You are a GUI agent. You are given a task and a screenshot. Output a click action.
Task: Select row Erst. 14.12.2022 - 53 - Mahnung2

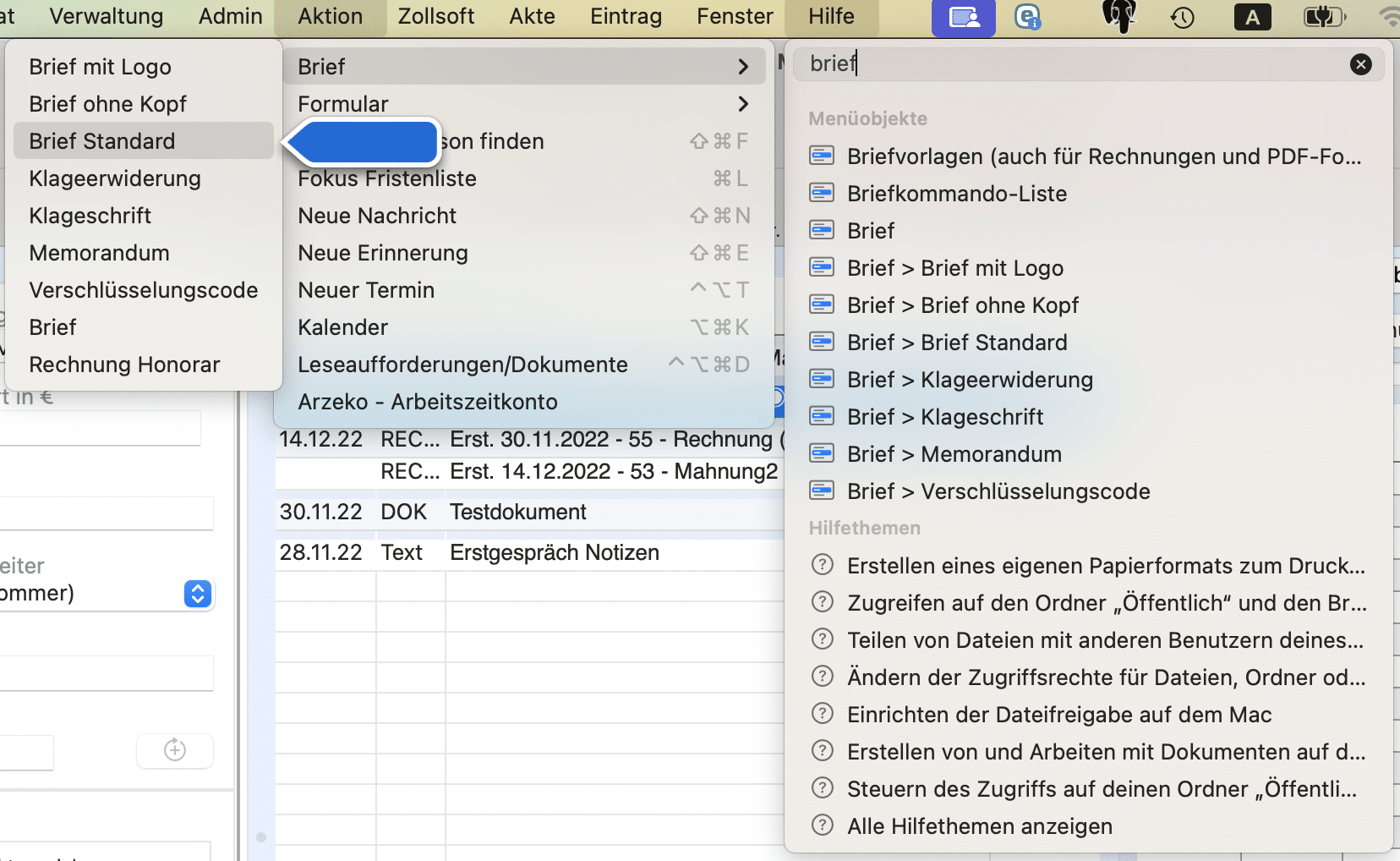pos(530,471)
